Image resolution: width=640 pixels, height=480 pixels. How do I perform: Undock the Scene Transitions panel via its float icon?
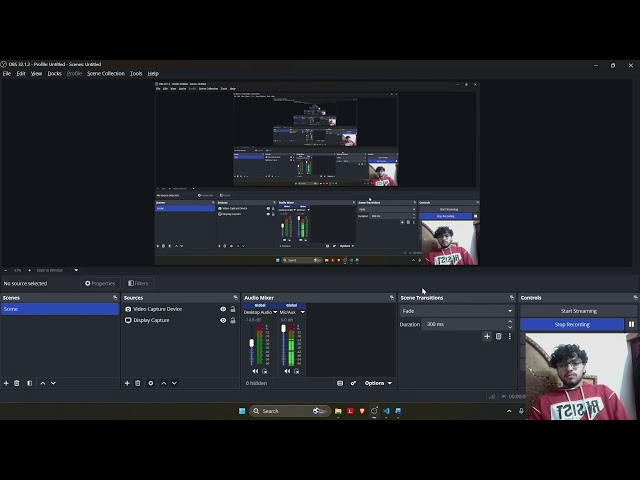(512, 298)
